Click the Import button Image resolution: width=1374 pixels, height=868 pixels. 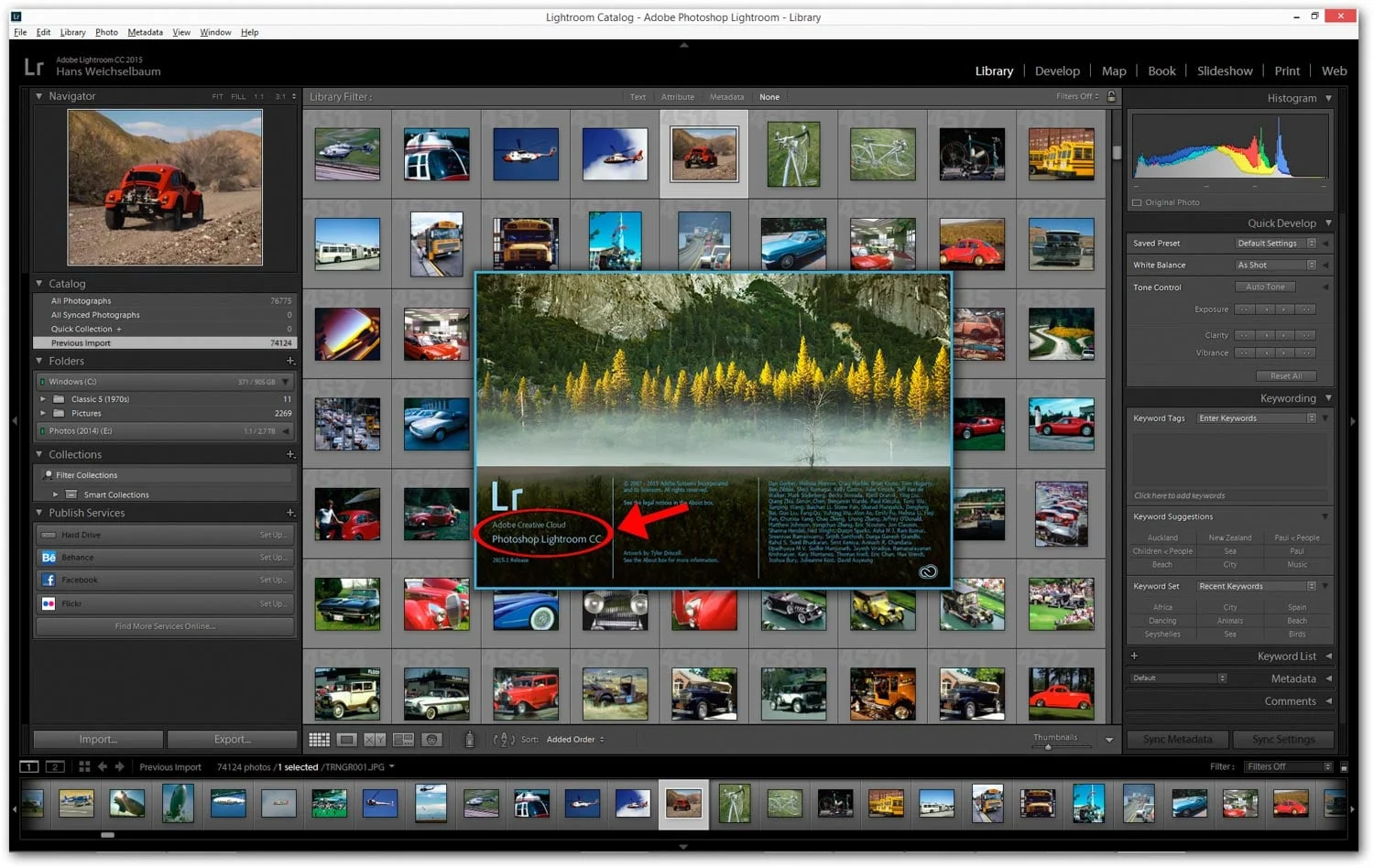click(98, 740)
